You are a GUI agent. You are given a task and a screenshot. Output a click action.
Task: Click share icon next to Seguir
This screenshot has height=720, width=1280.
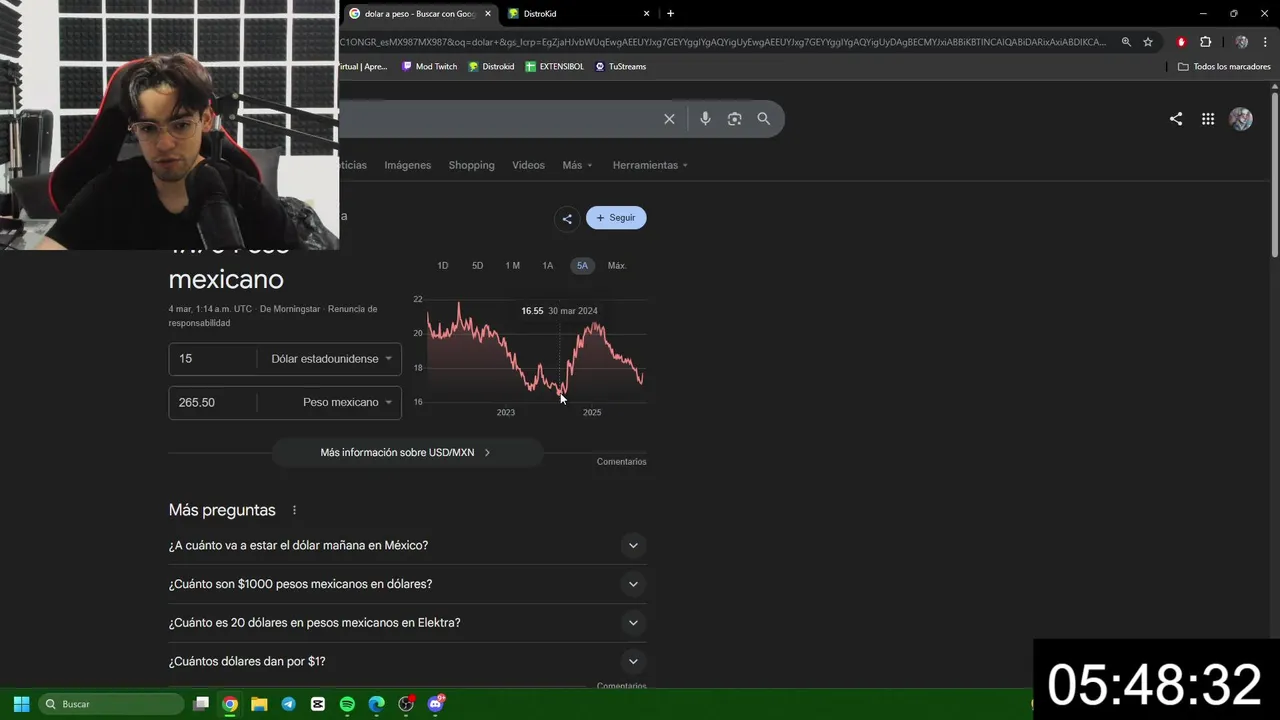click(567, 218)
